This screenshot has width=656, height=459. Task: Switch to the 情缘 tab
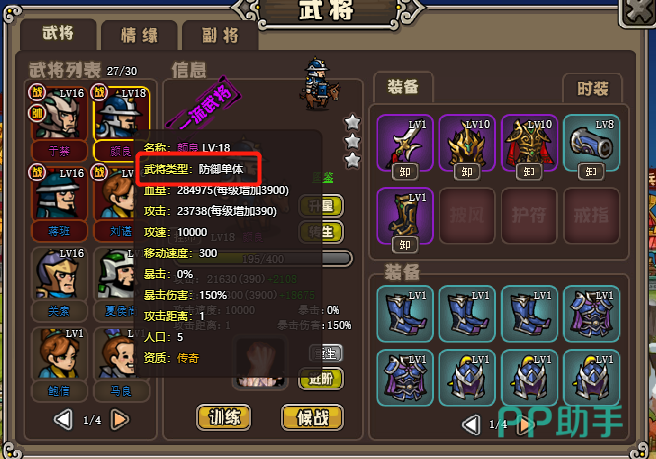139,36
